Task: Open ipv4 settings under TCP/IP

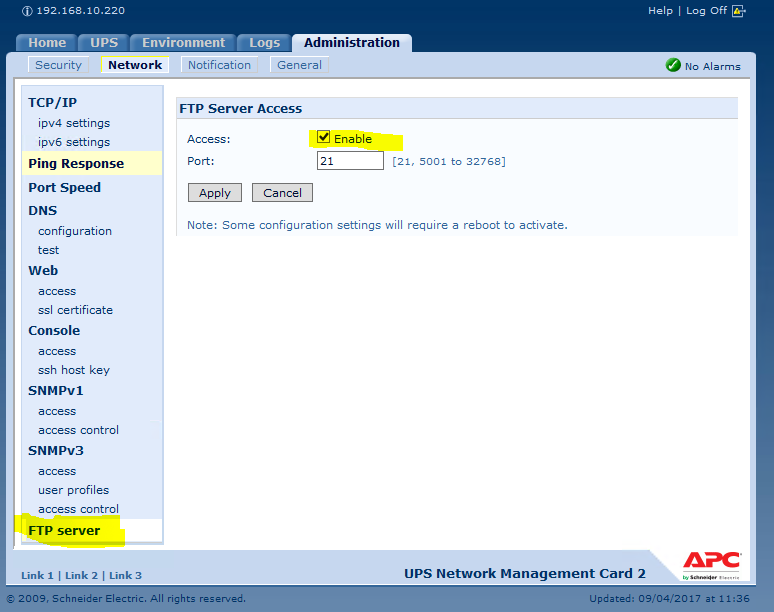Action: tap(74, 123)
